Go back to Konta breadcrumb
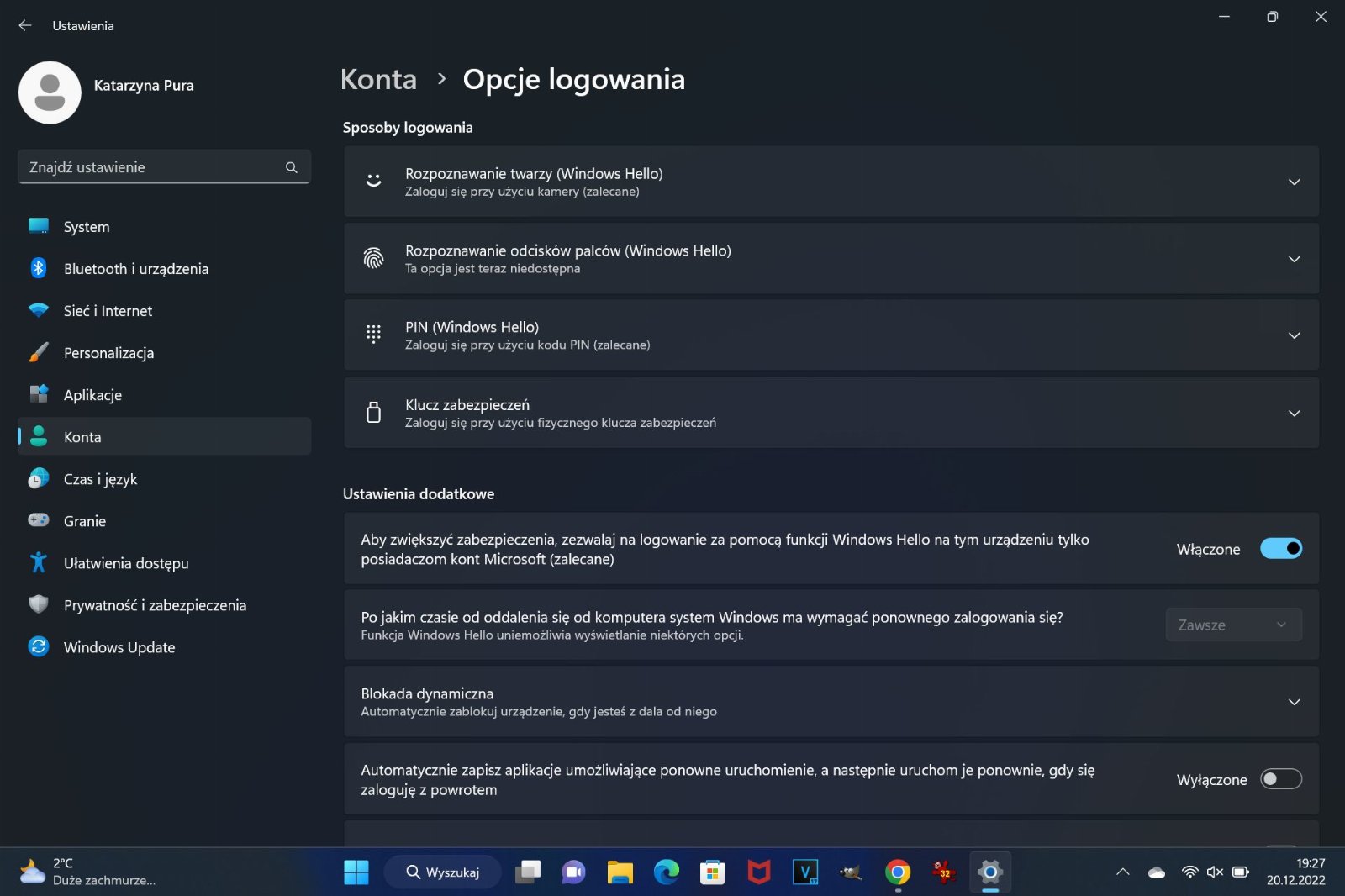Viewport: 1345px width, 896px height. point(378,79)
